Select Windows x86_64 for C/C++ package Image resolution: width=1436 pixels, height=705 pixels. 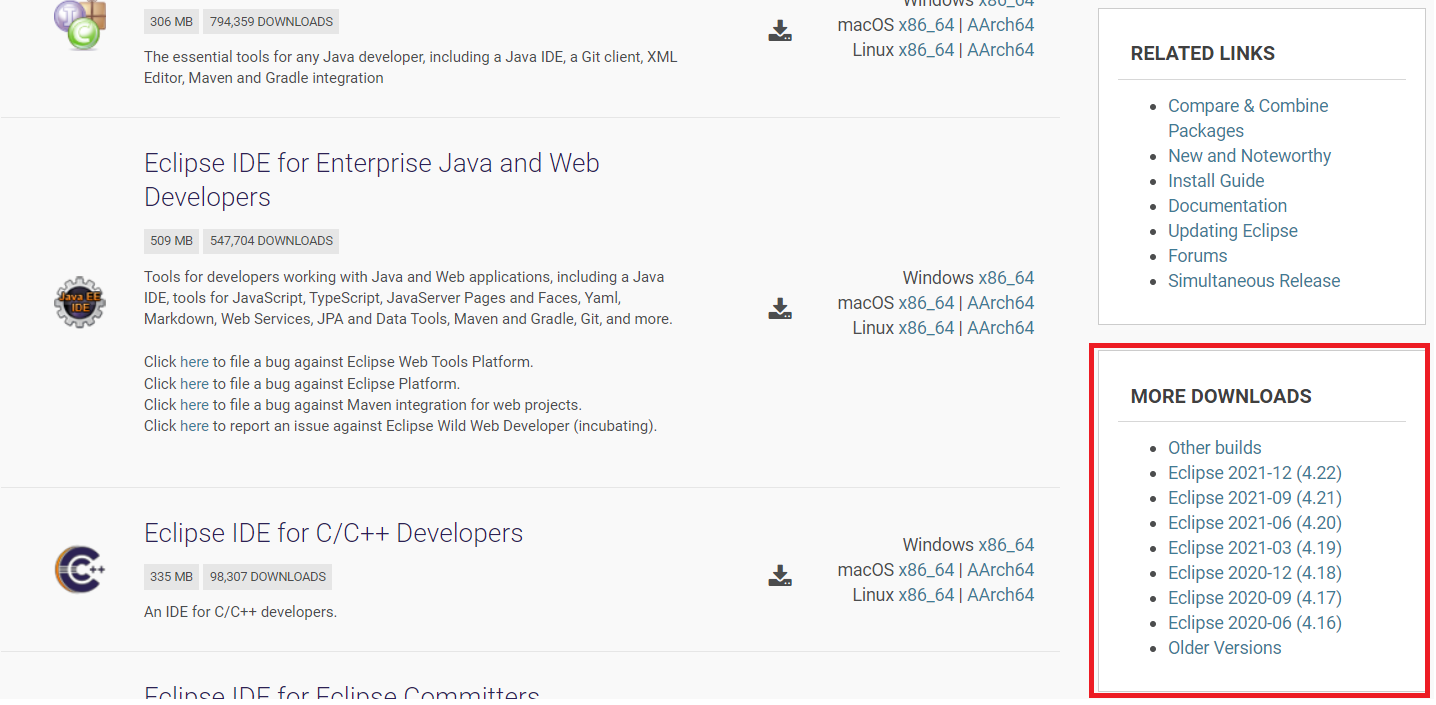click(1006, 545)
